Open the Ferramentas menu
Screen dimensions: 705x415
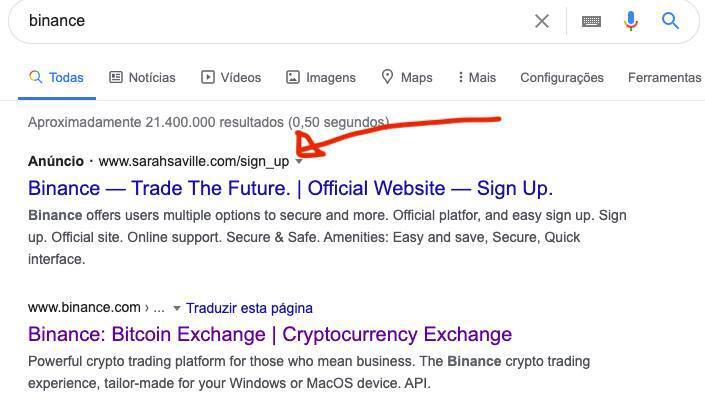(x=664, y=77)
